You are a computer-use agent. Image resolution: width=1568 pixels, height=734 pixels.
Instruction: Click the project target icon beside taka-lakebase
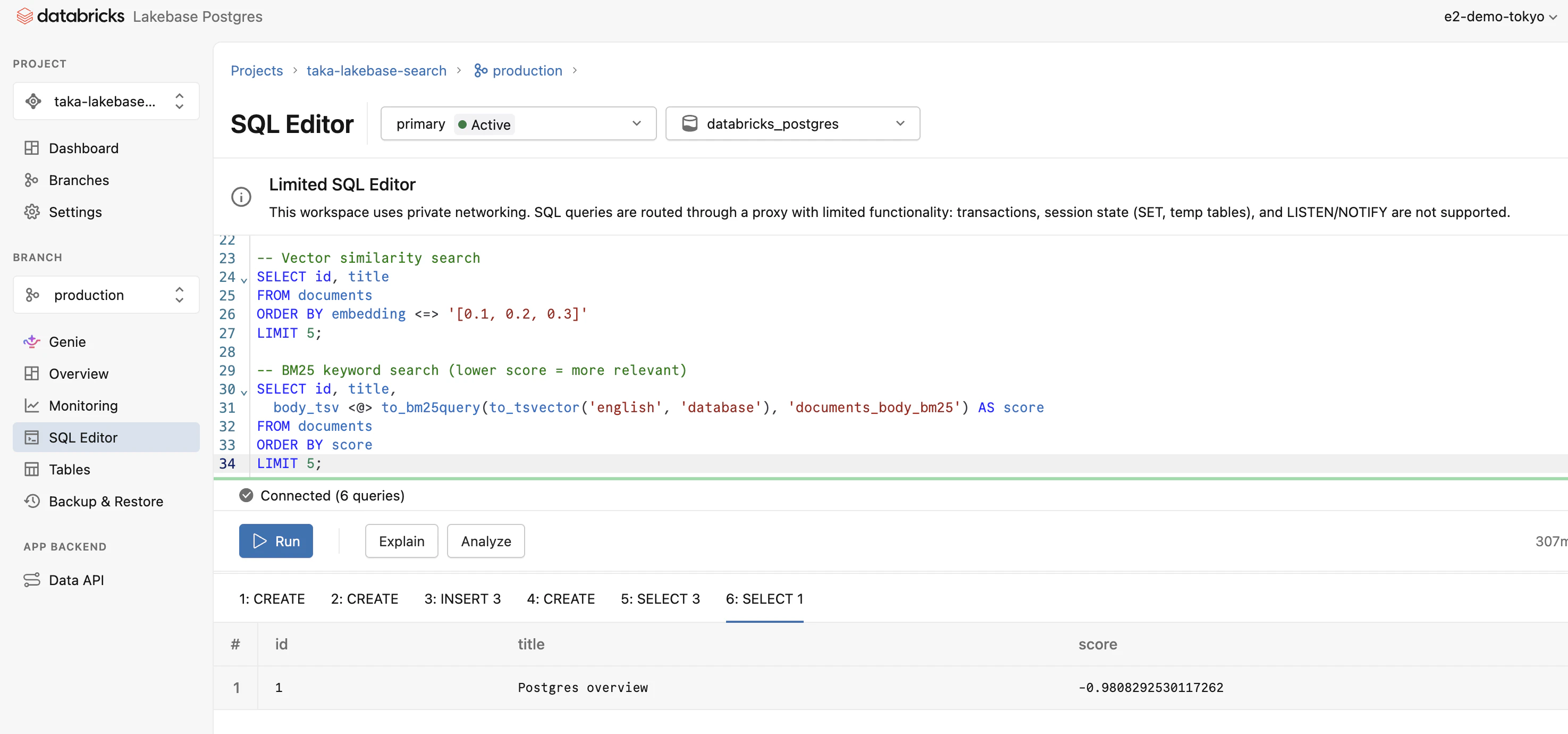(33, 101)
